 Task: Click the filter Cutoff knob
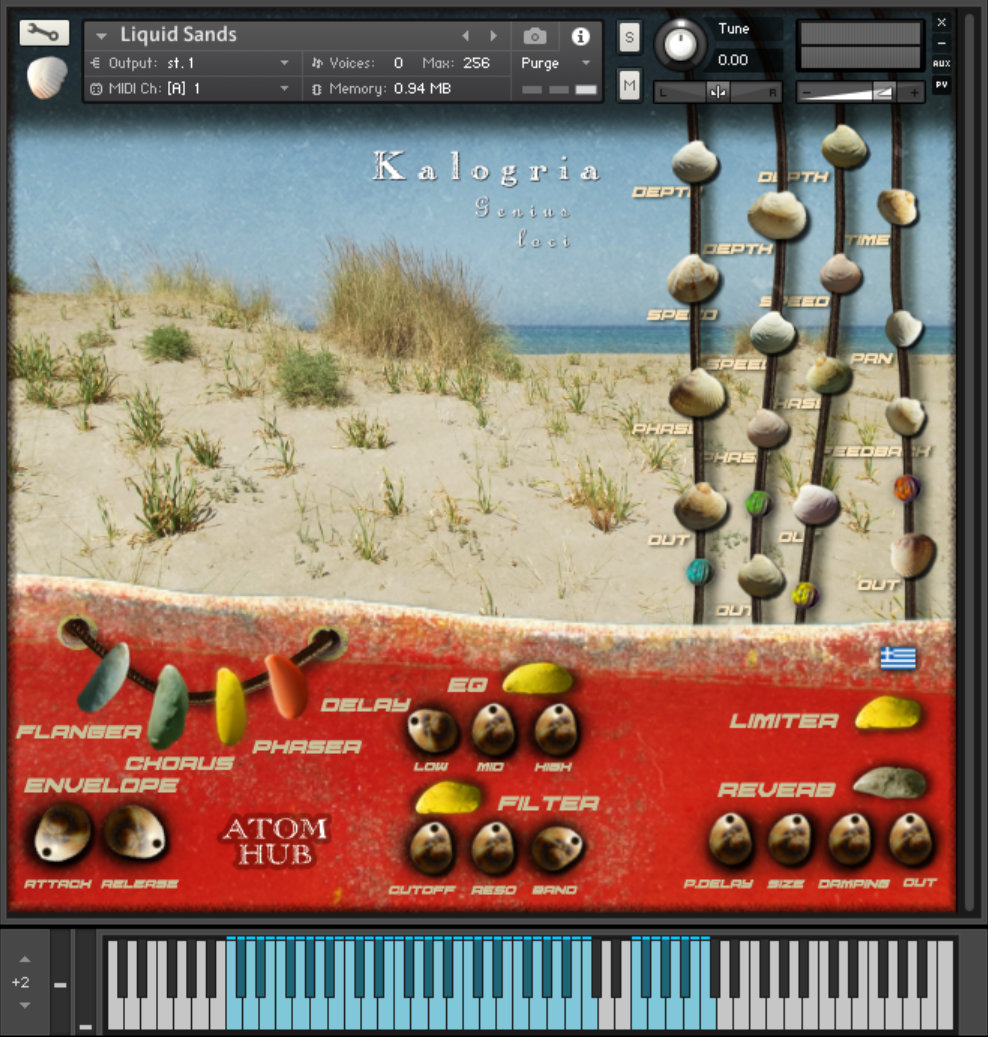[x=432, y=849]
